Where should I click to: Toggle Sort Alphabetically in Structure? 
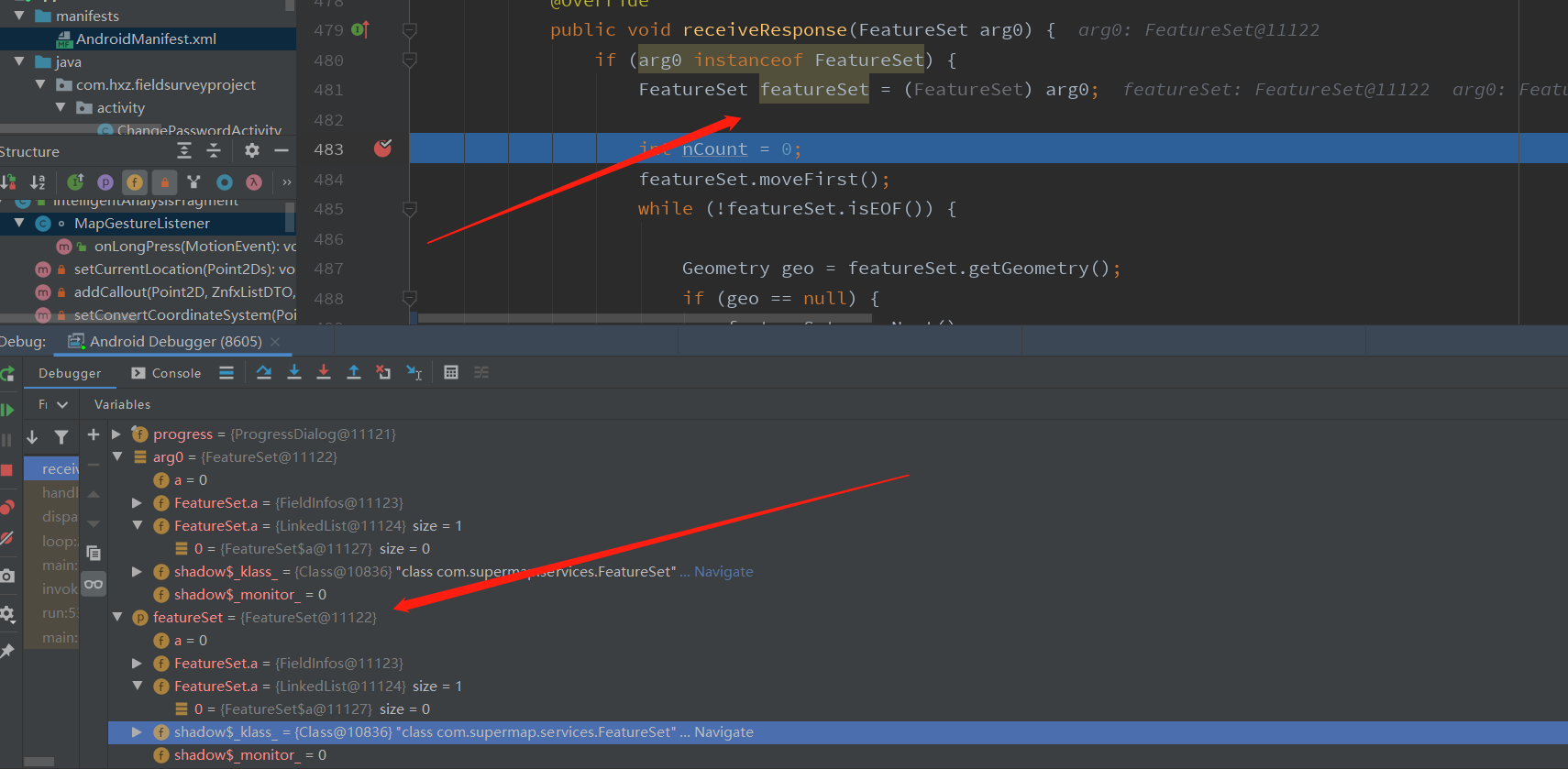tap(38, 182)
